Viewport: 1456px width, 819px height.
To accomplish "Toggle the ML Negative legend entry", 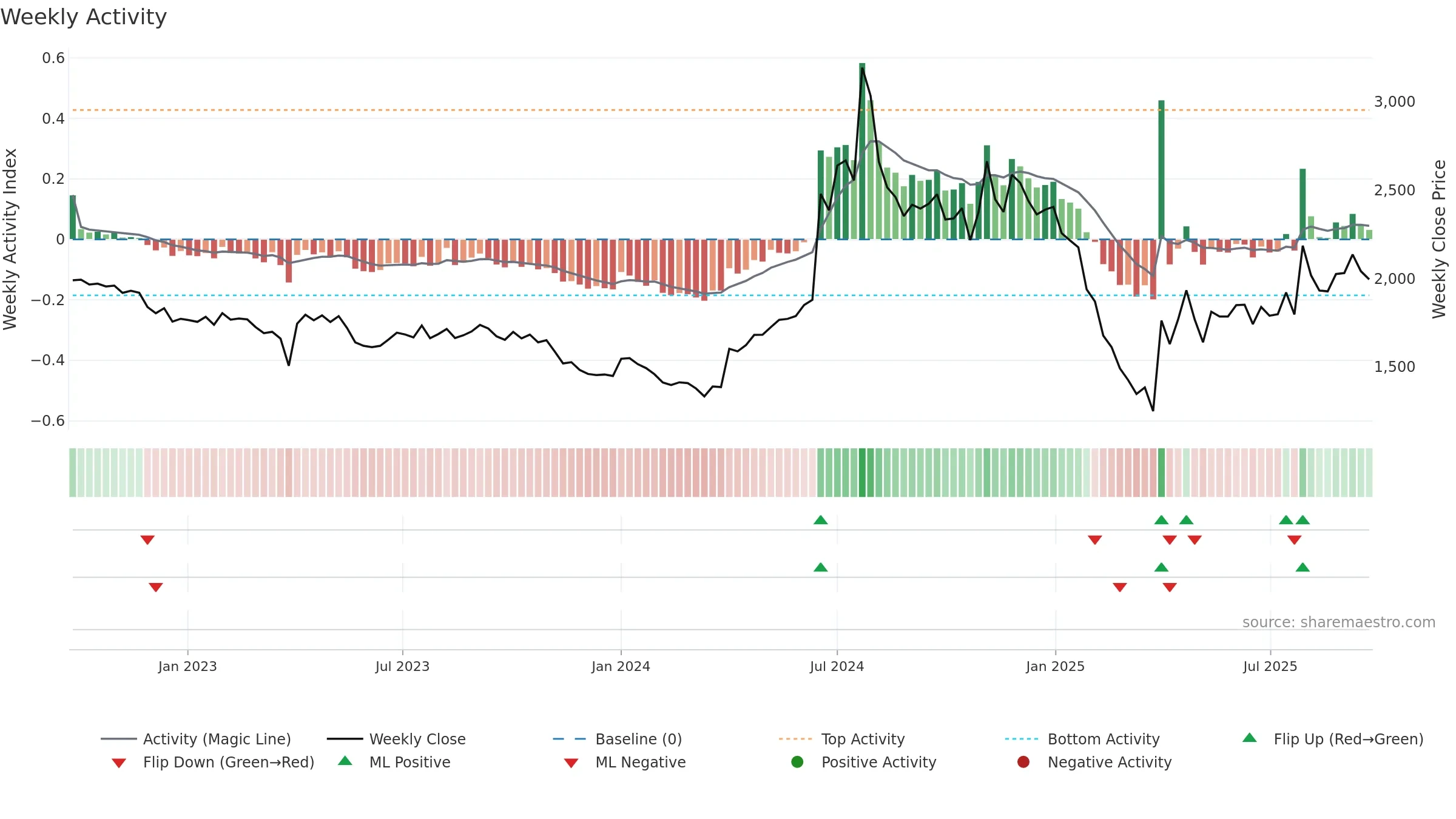I will (x=625, y=762).
